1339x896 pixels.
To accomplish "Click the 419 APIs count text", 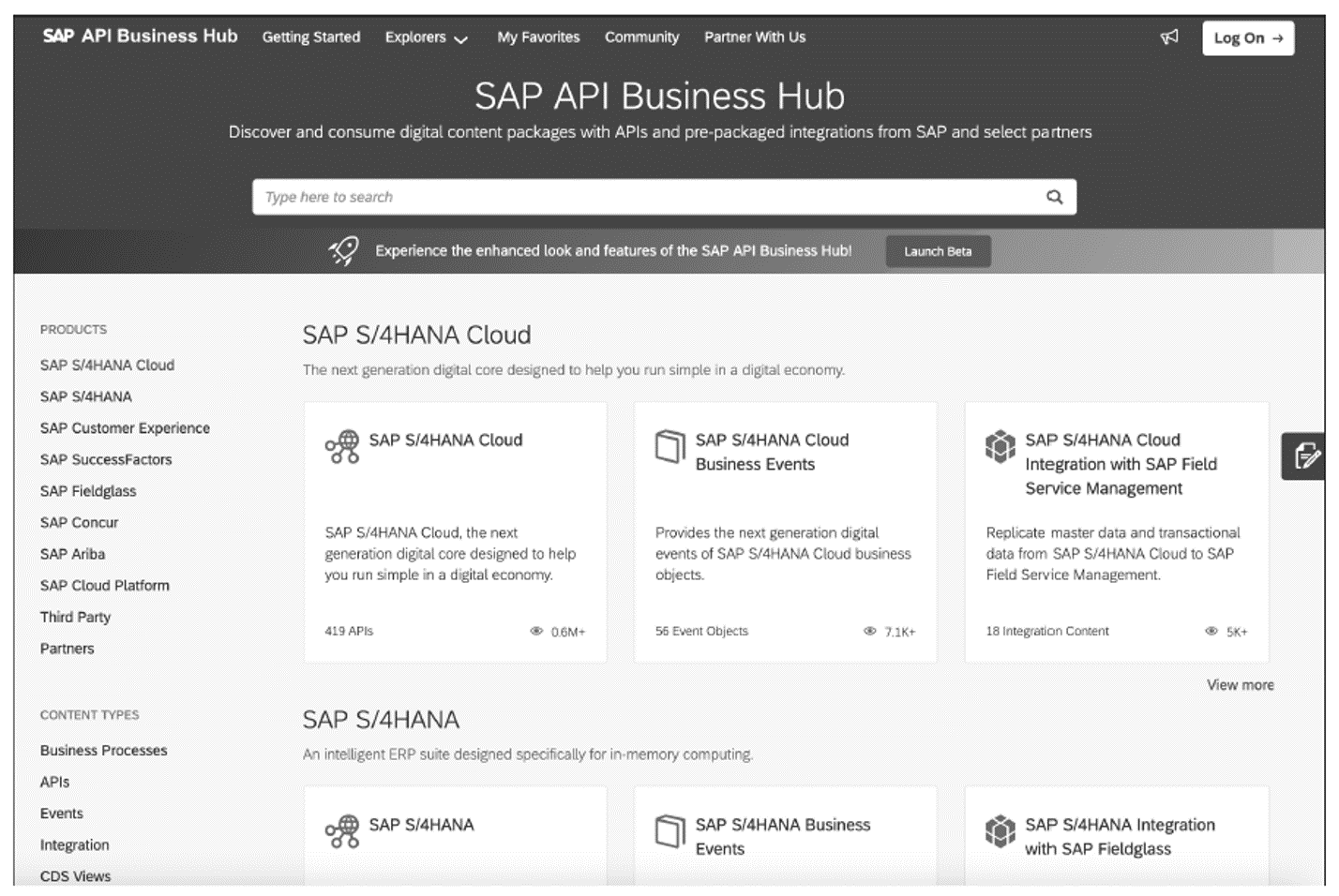I will tap(349, 632).
